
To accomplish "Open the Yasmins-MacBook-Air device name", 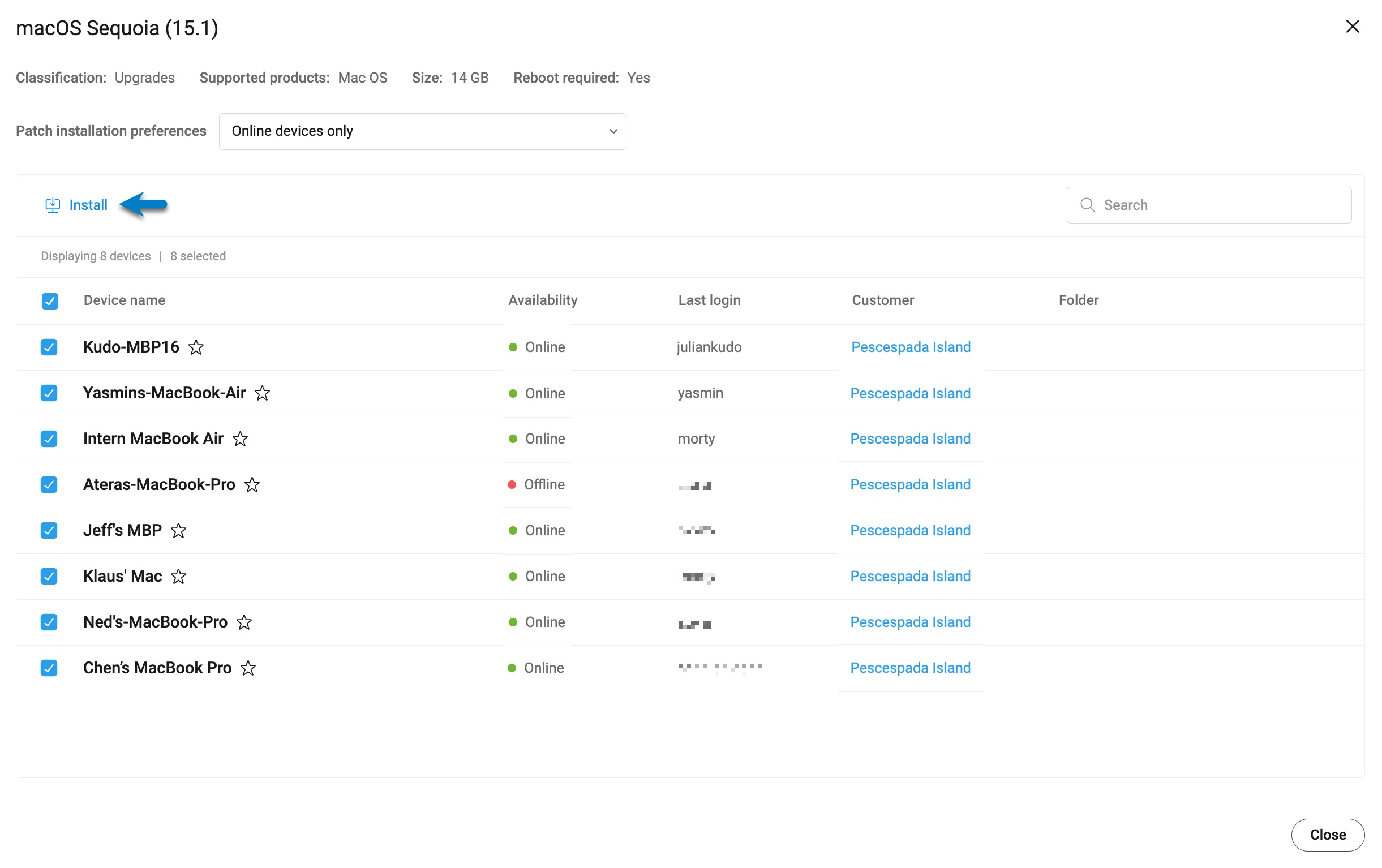I will click(165, 393).
